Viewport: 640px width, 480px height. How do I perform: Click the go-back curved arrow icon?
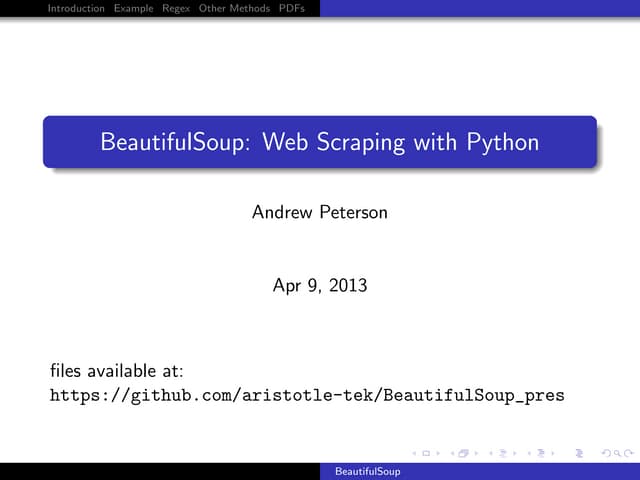[604, 453]
